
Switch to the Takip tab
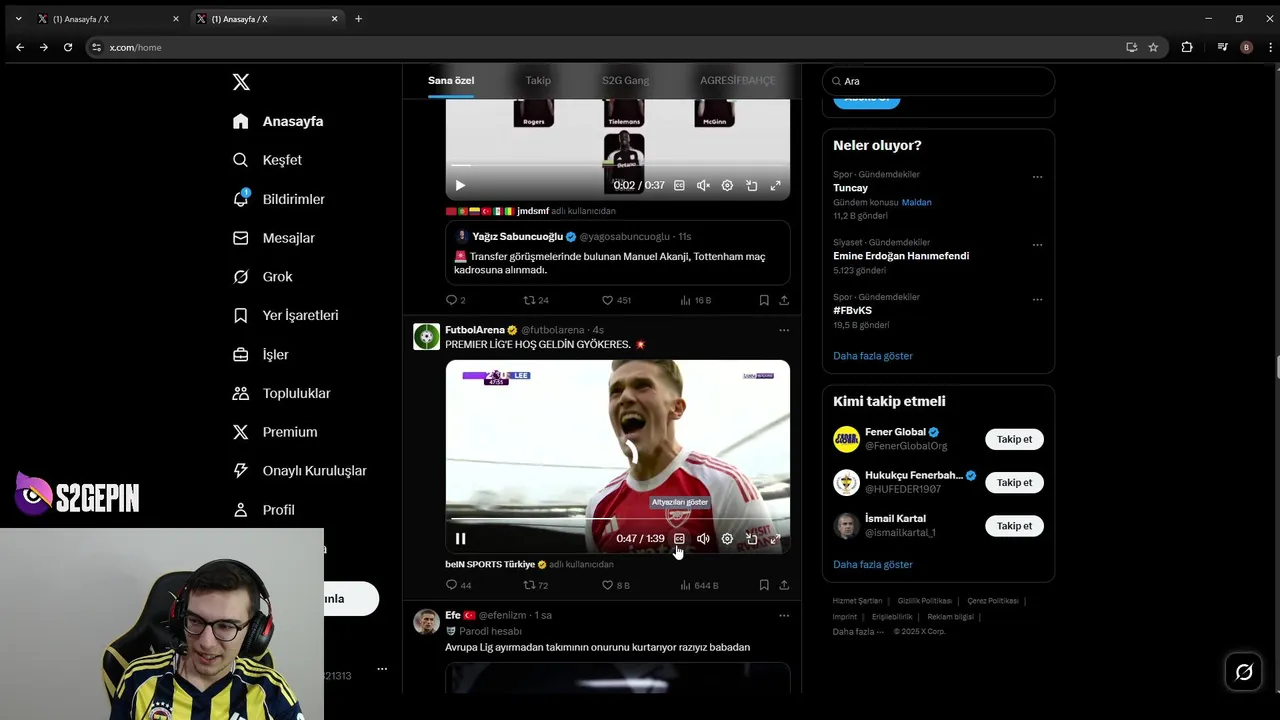pos(538,80)
